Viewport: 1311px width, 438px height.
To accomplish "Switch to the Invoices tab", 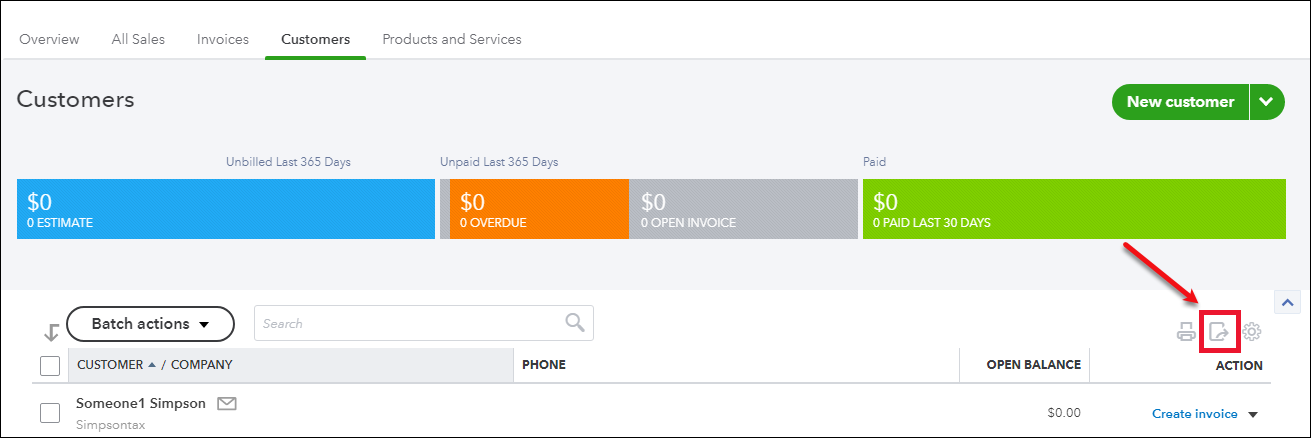I will (x=223, y=39).
